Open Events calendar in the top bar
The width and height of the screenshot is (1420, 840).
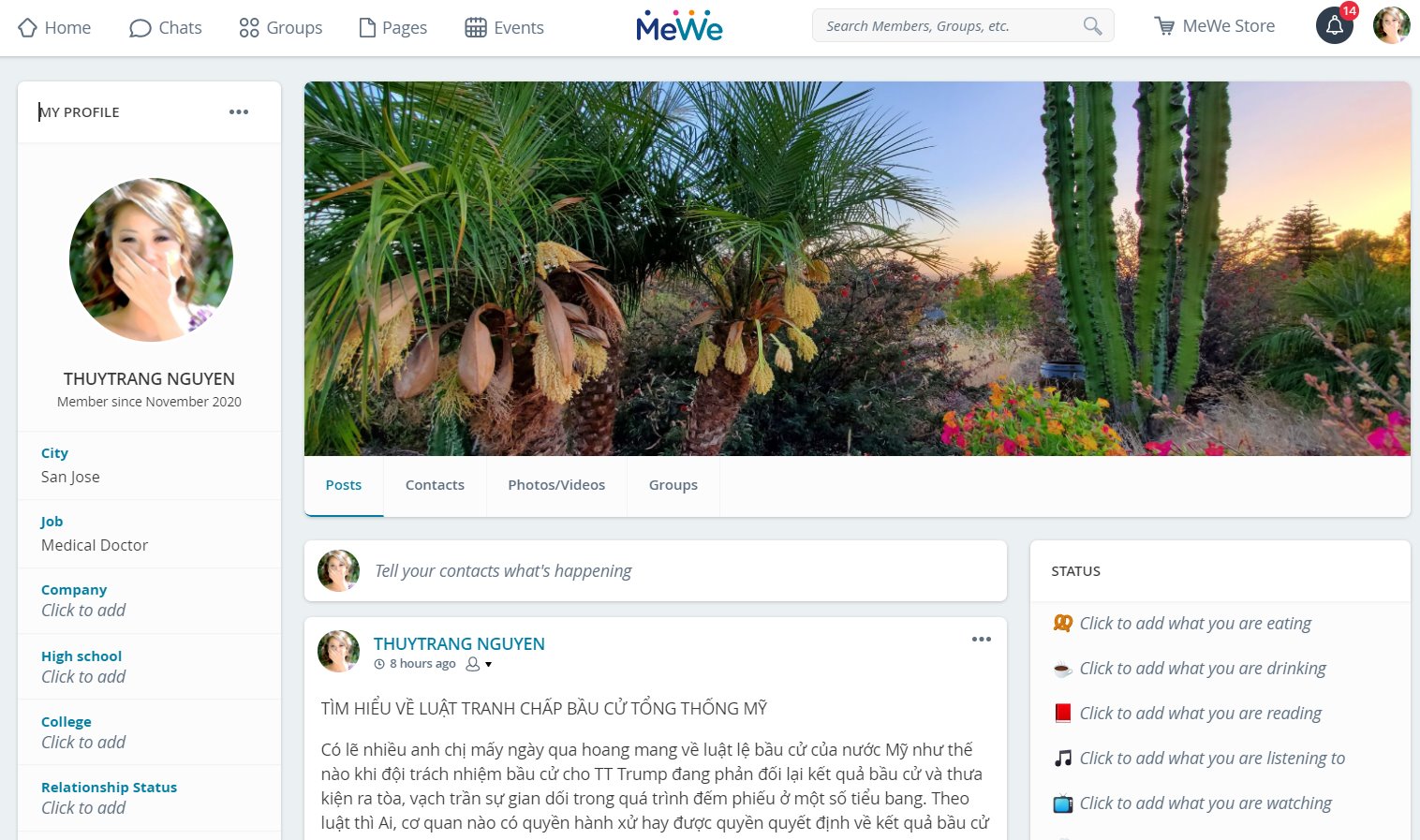click(505, 28)
